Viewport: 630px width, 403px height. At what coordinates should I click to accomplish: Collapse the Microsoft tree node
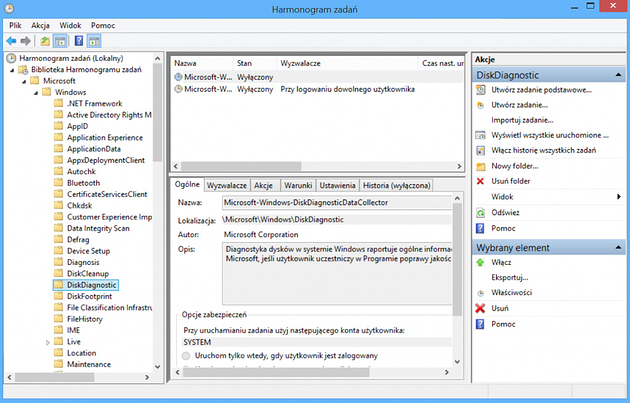(x=24, y=82)
